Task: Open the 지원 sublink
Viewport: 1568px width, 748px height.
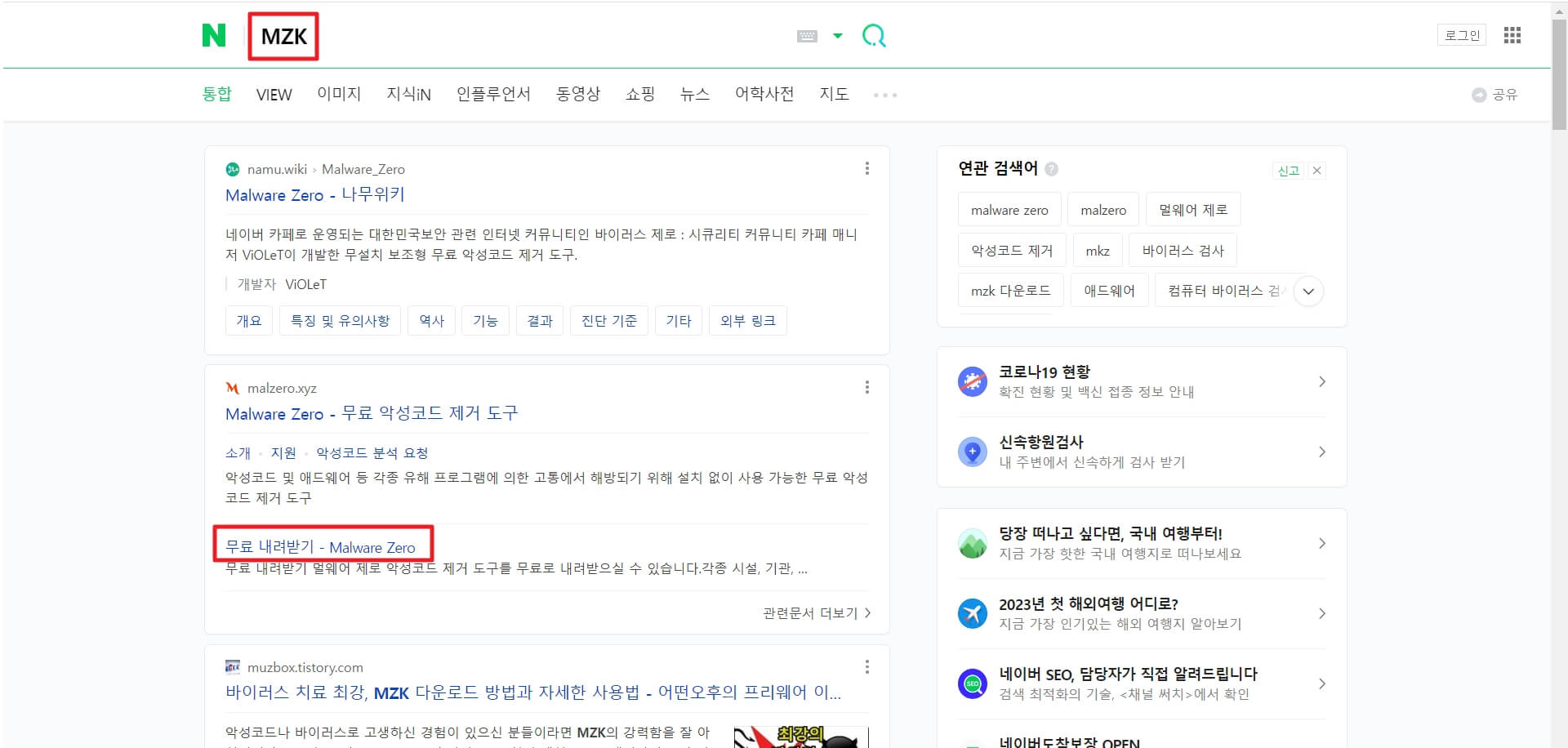Action: 283,452
